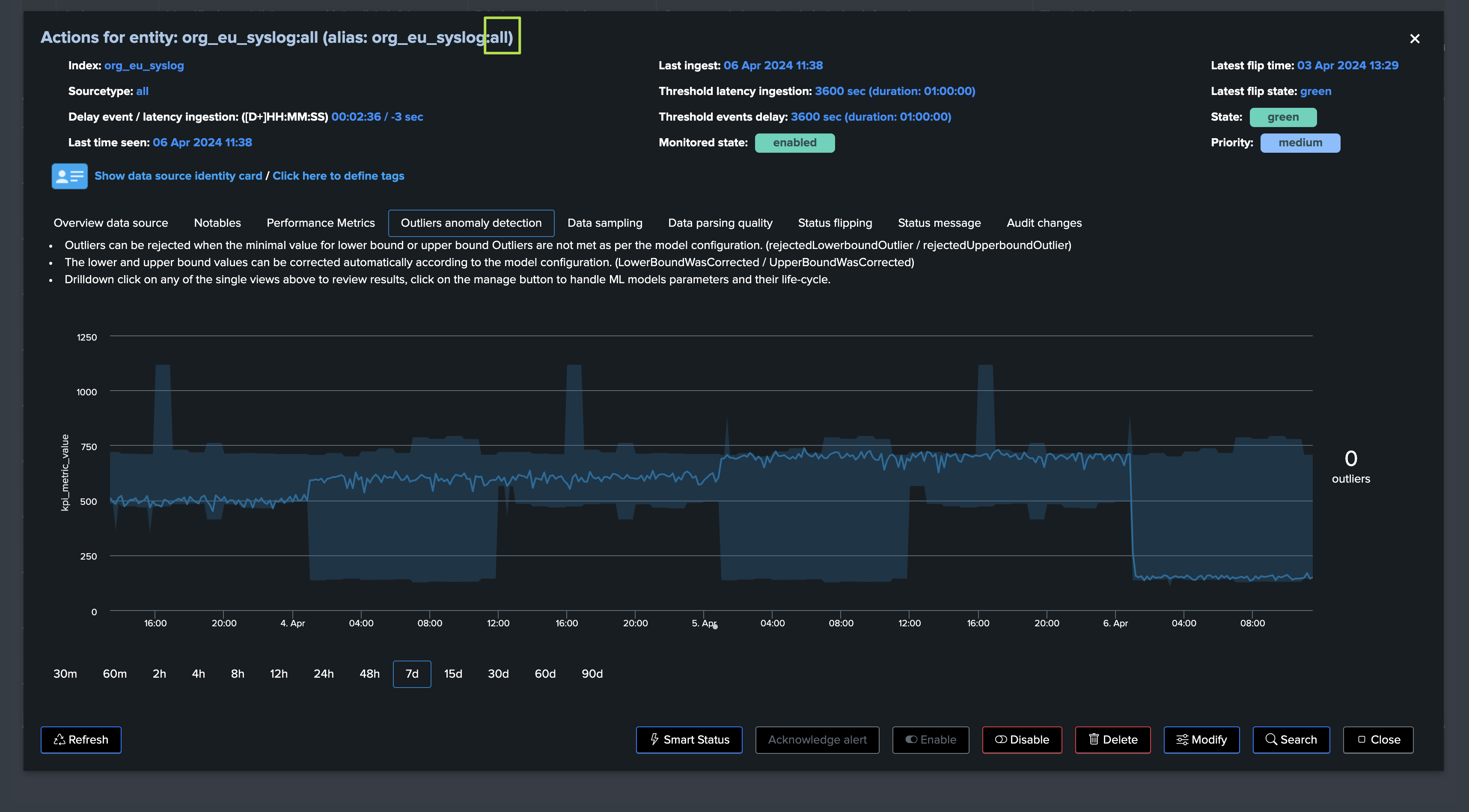1469x812 pixels.
Task: Click the Refresh button
Action: [x=81, y=740]
